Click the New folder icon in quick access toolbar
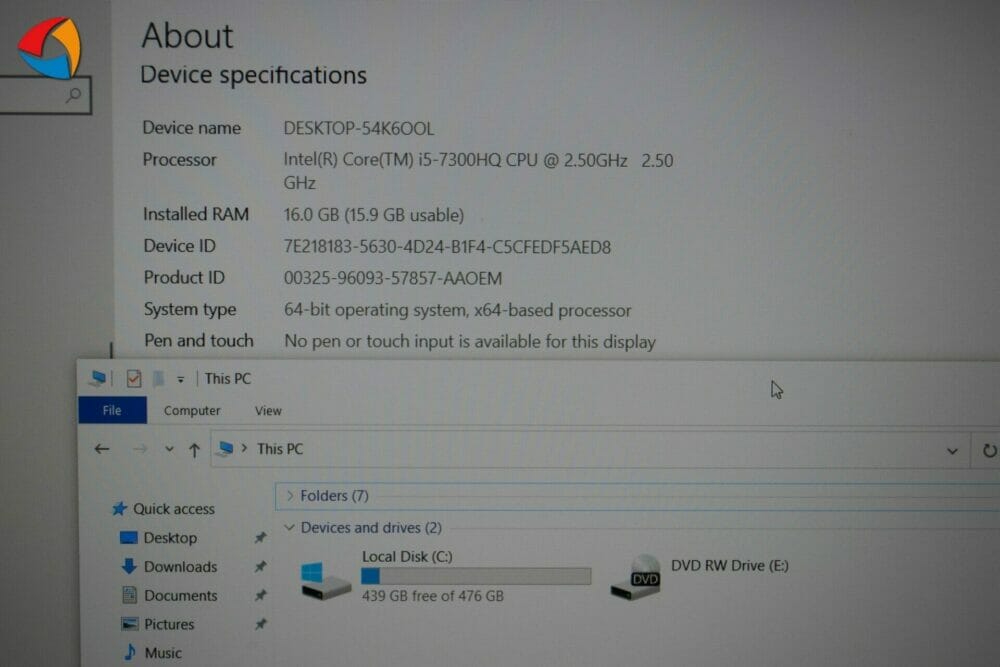 tap(159, 379)
